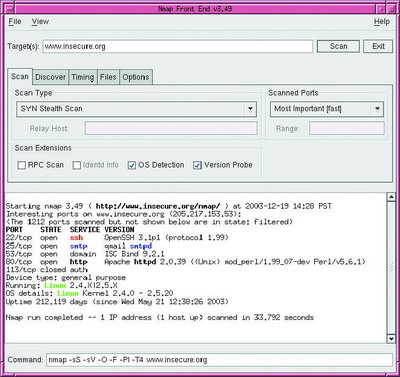This screenshot has height=377, width=400.
Task: Switch to the Timing tab
Action: 83,77
